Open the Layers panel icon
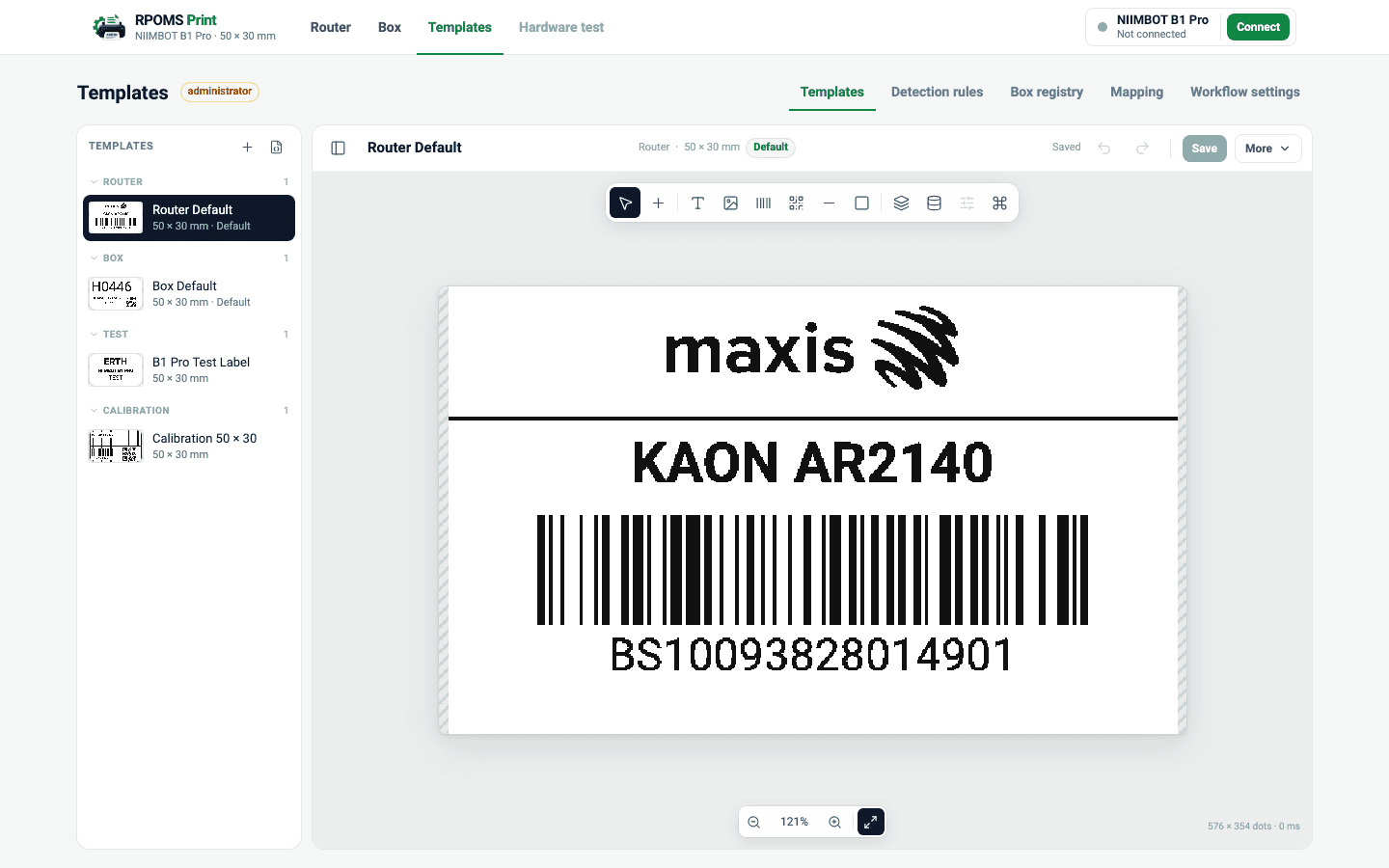 coord(901,203)
